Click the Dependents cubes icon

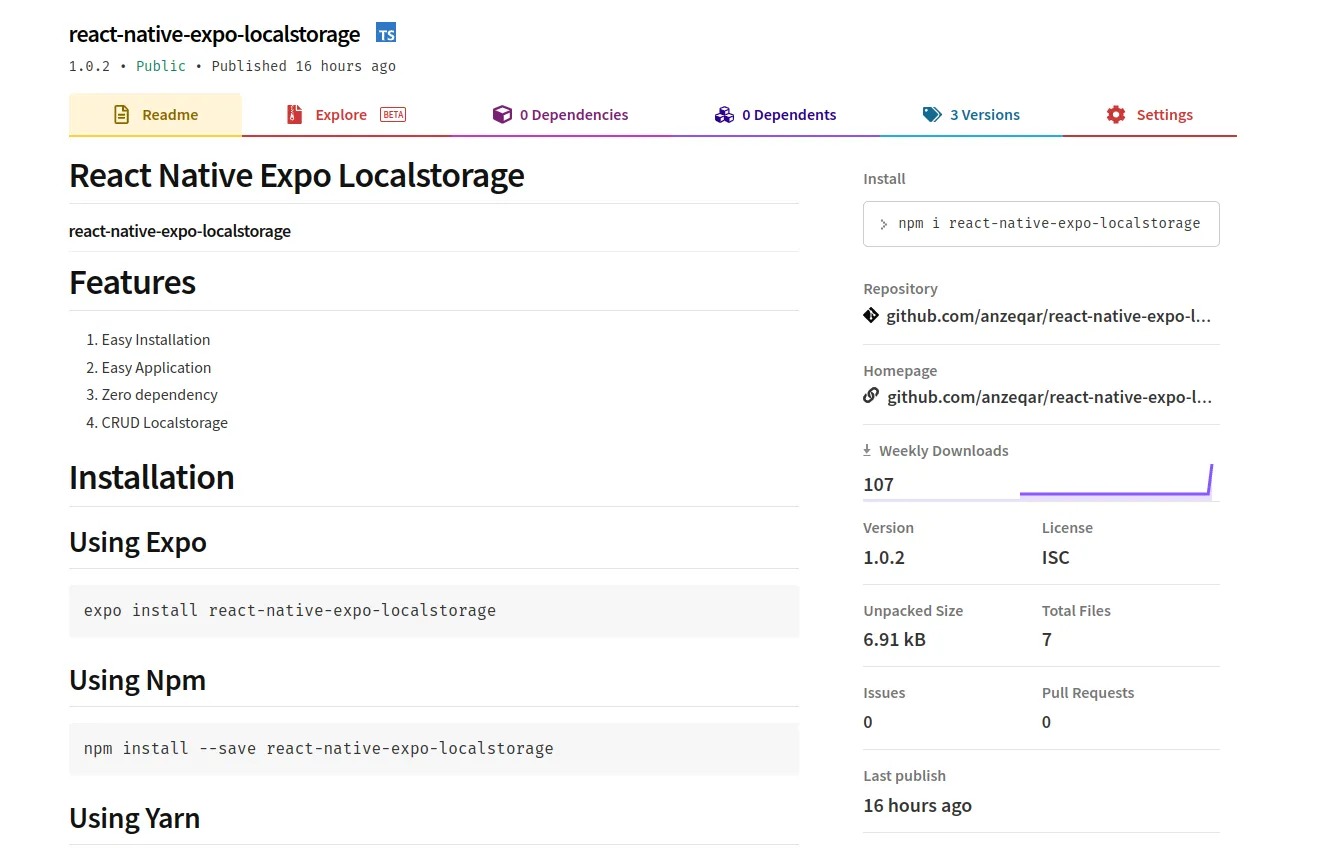[x=724, y=115]
